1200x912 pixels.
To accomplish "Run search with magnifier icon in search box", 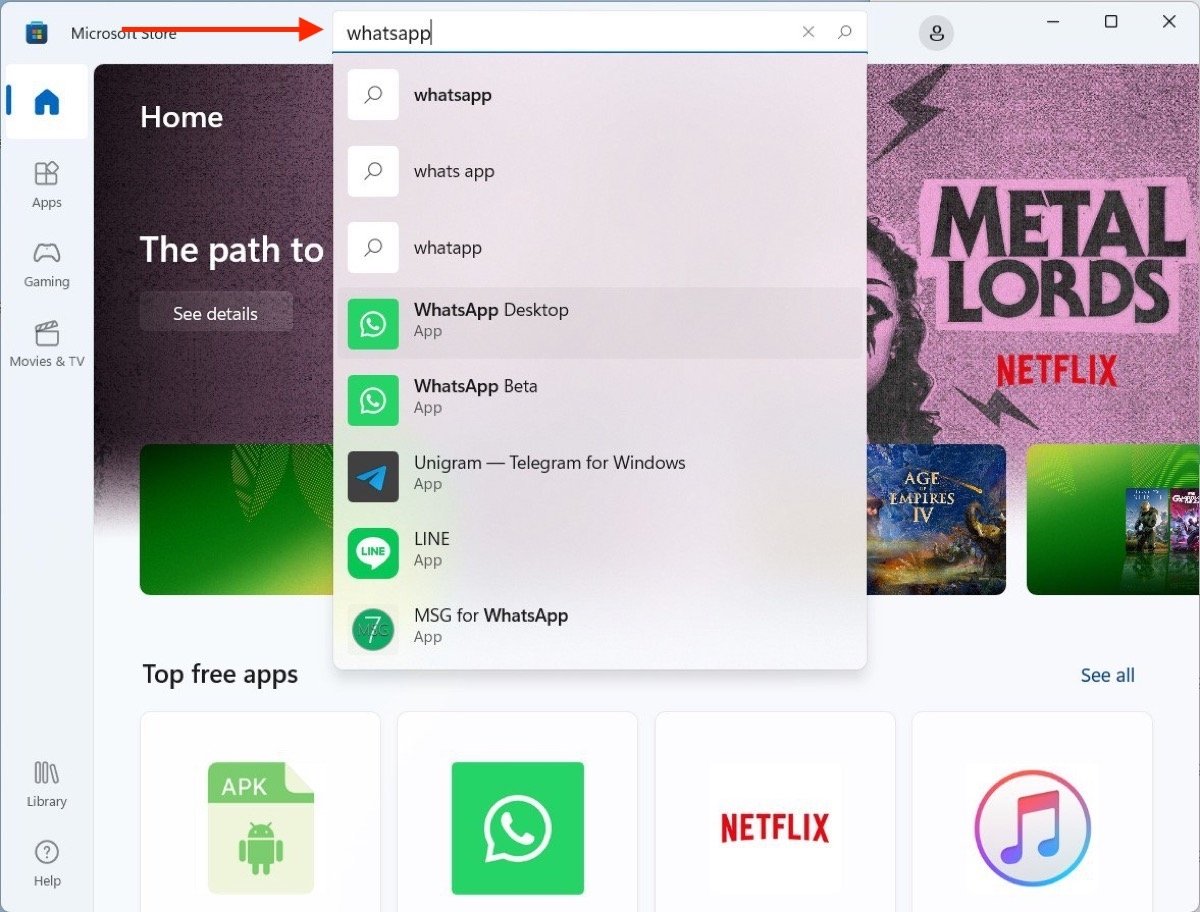I will pos(844,33).
